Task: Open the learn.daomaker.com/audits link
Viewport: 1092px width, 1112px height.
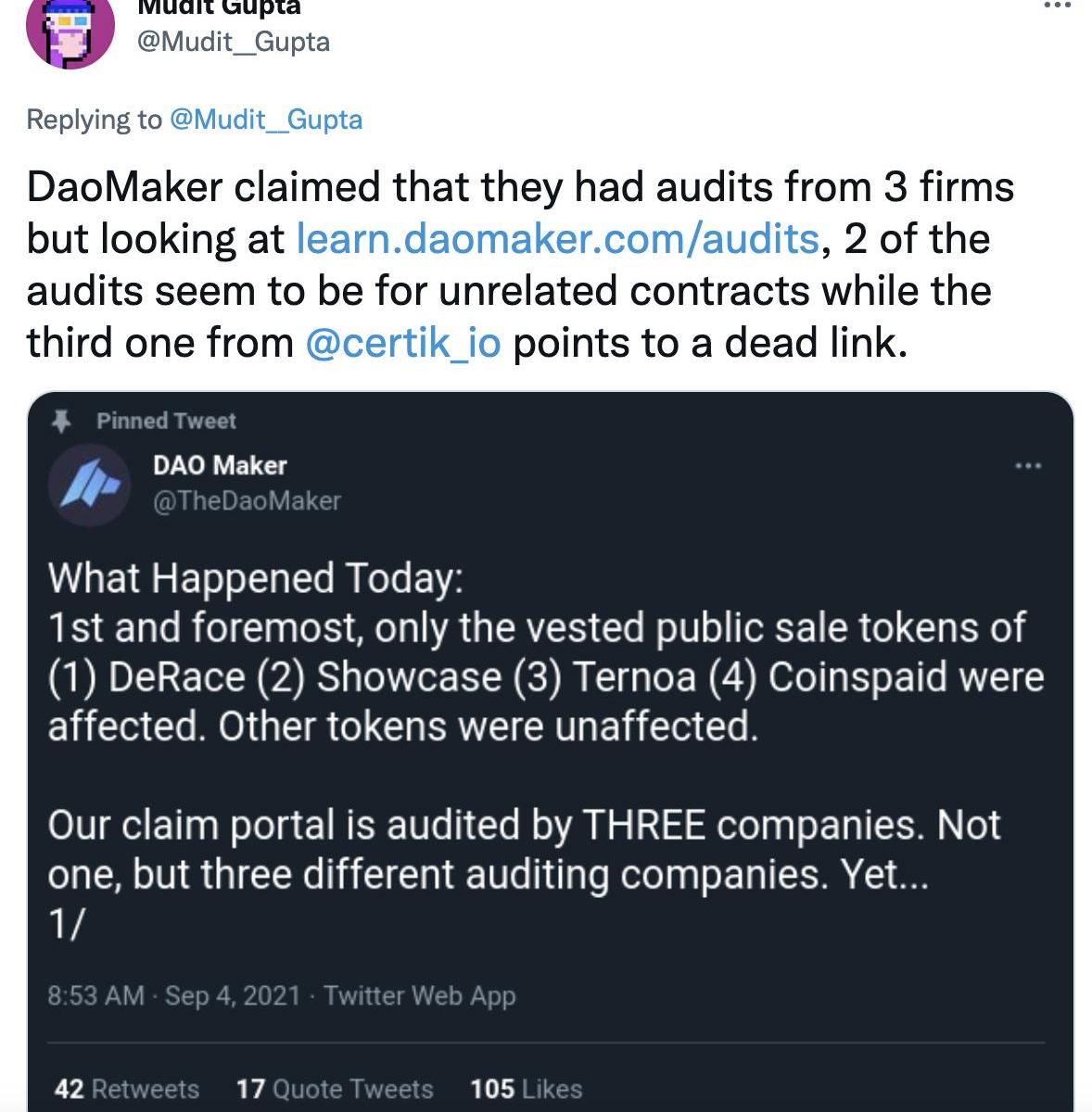Action: (557, 239)
